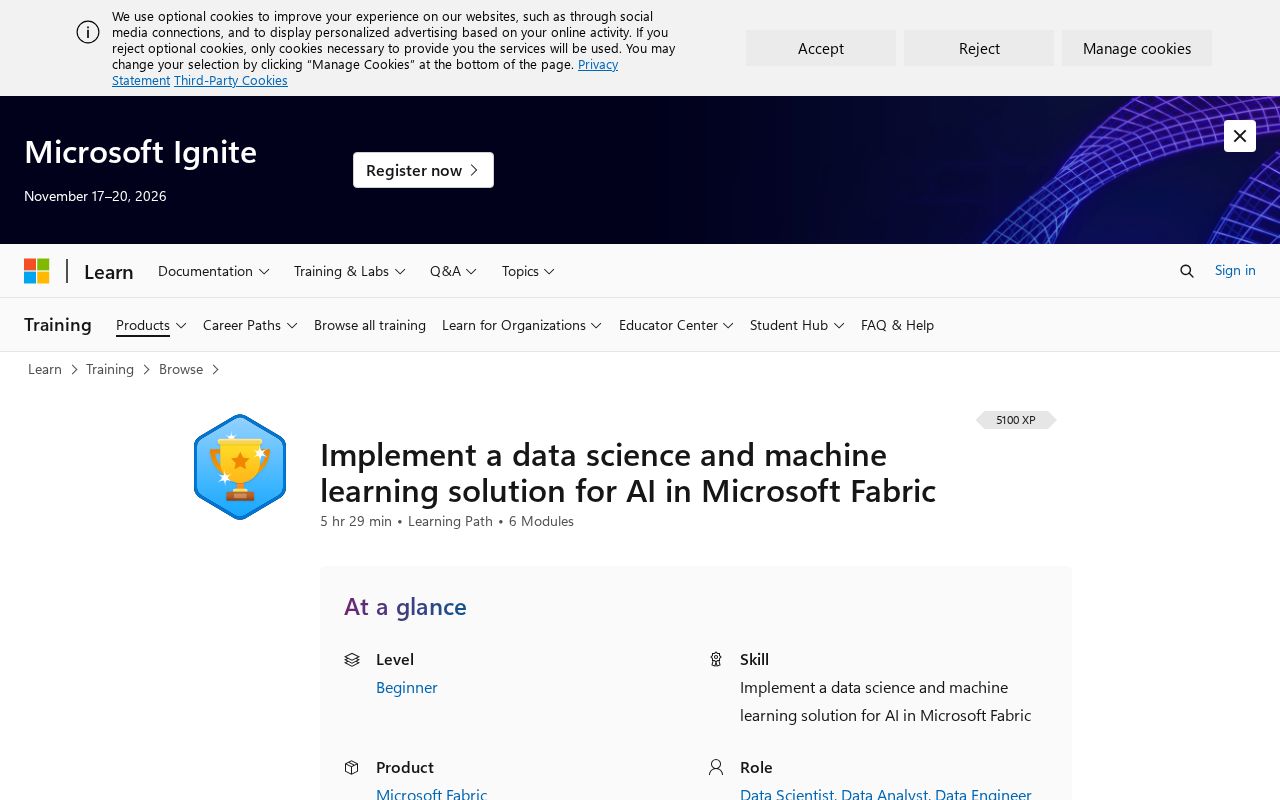
Task: Open the Data Analyst role link
Action: tap(885, 794)
